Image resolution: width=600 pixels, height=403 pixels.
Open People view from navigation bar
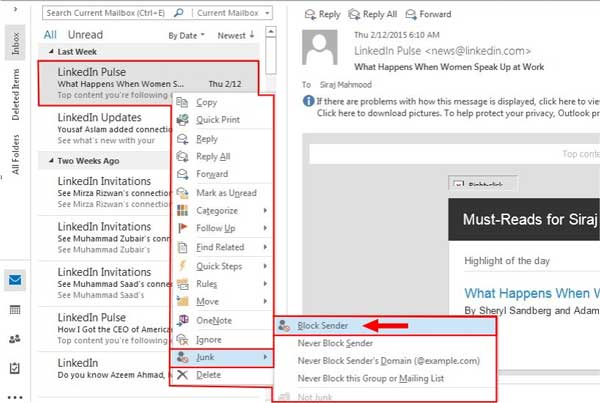click(15, 339)
